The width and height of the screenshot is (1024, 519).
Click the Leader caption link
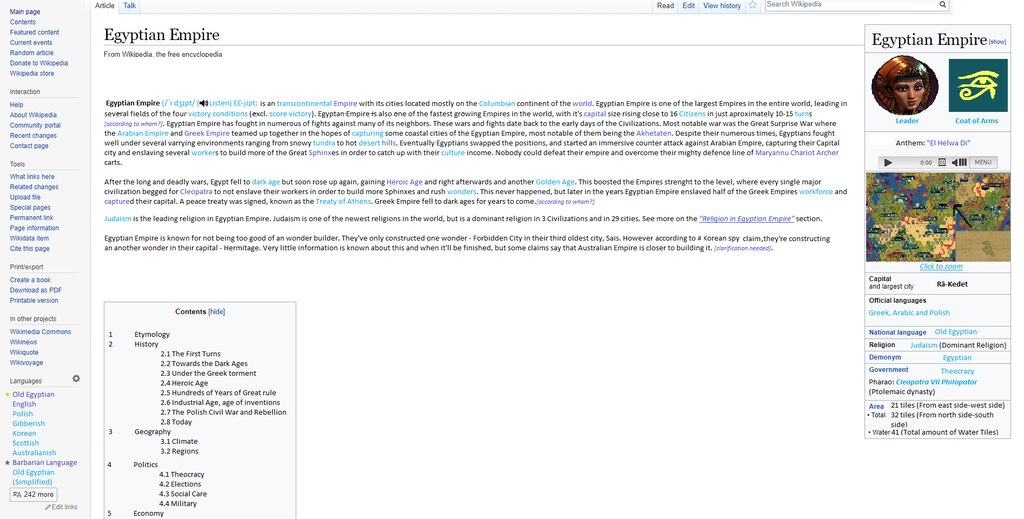point(906,121)
